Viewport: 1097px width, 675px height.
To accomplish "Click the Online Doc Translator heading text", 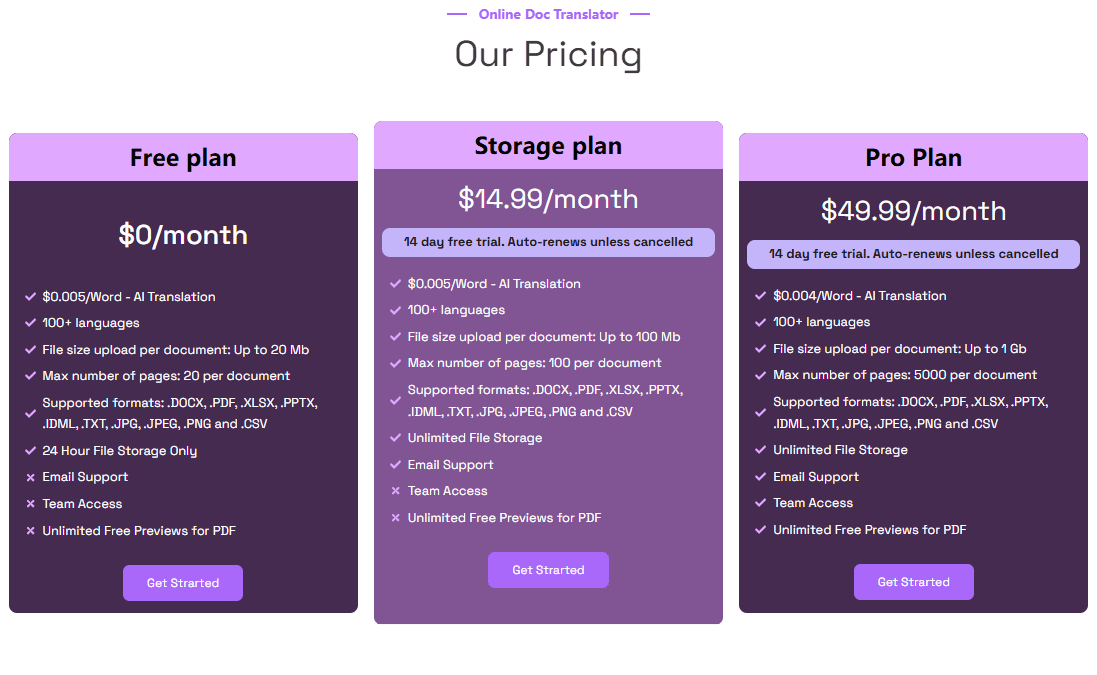I will [548, 14].
